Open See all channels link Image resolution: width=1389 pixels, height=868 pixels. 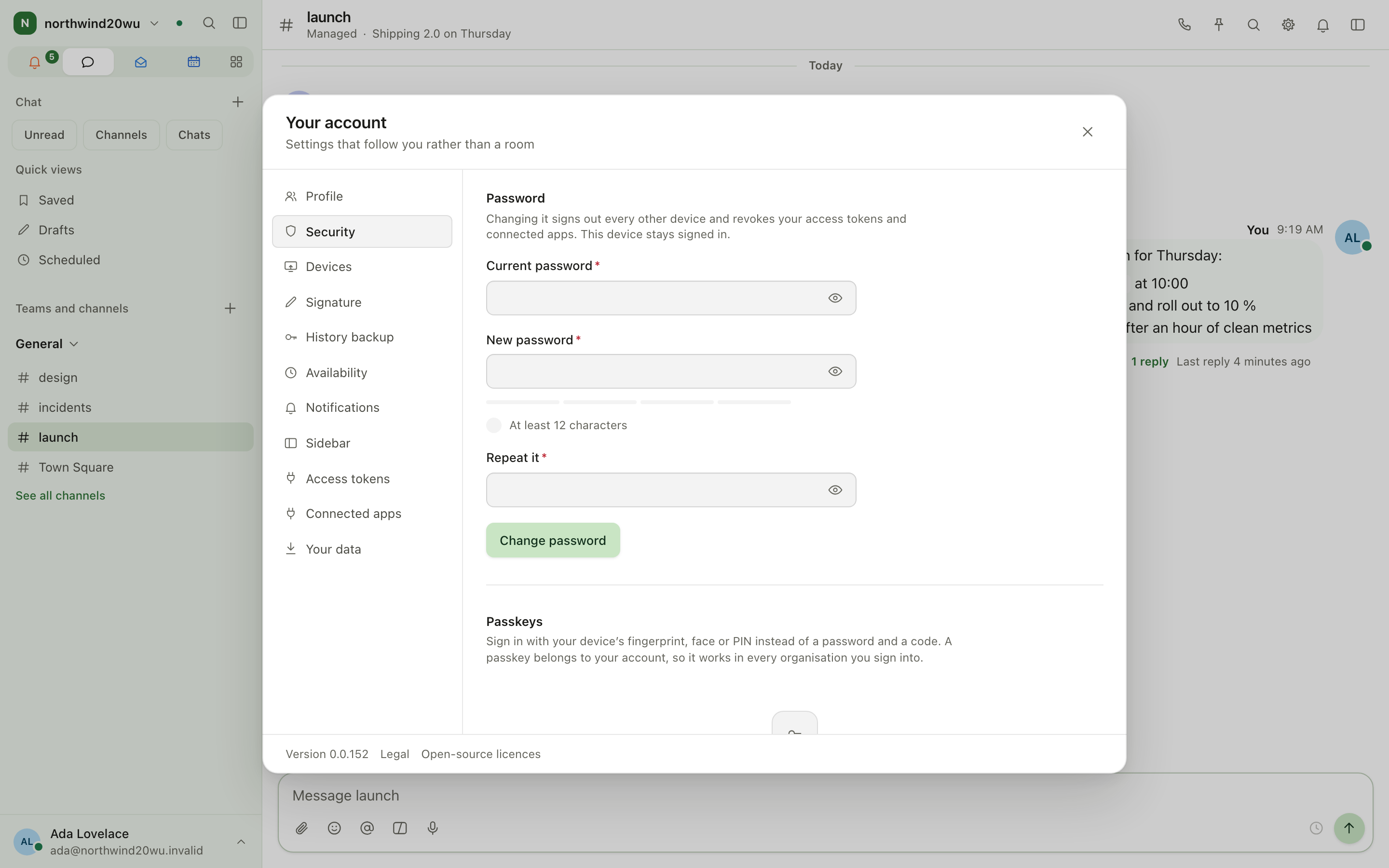pos(60,495)
